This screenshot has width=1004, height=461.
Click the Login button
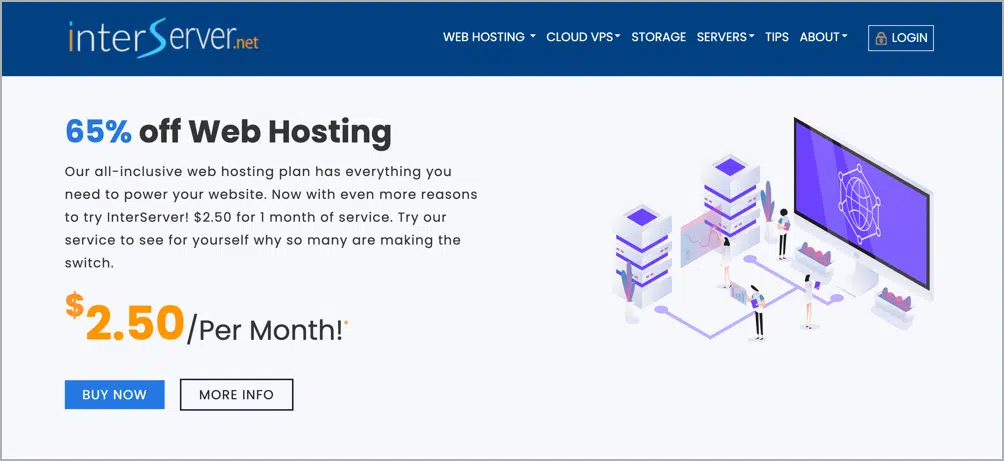pos(901,38)
